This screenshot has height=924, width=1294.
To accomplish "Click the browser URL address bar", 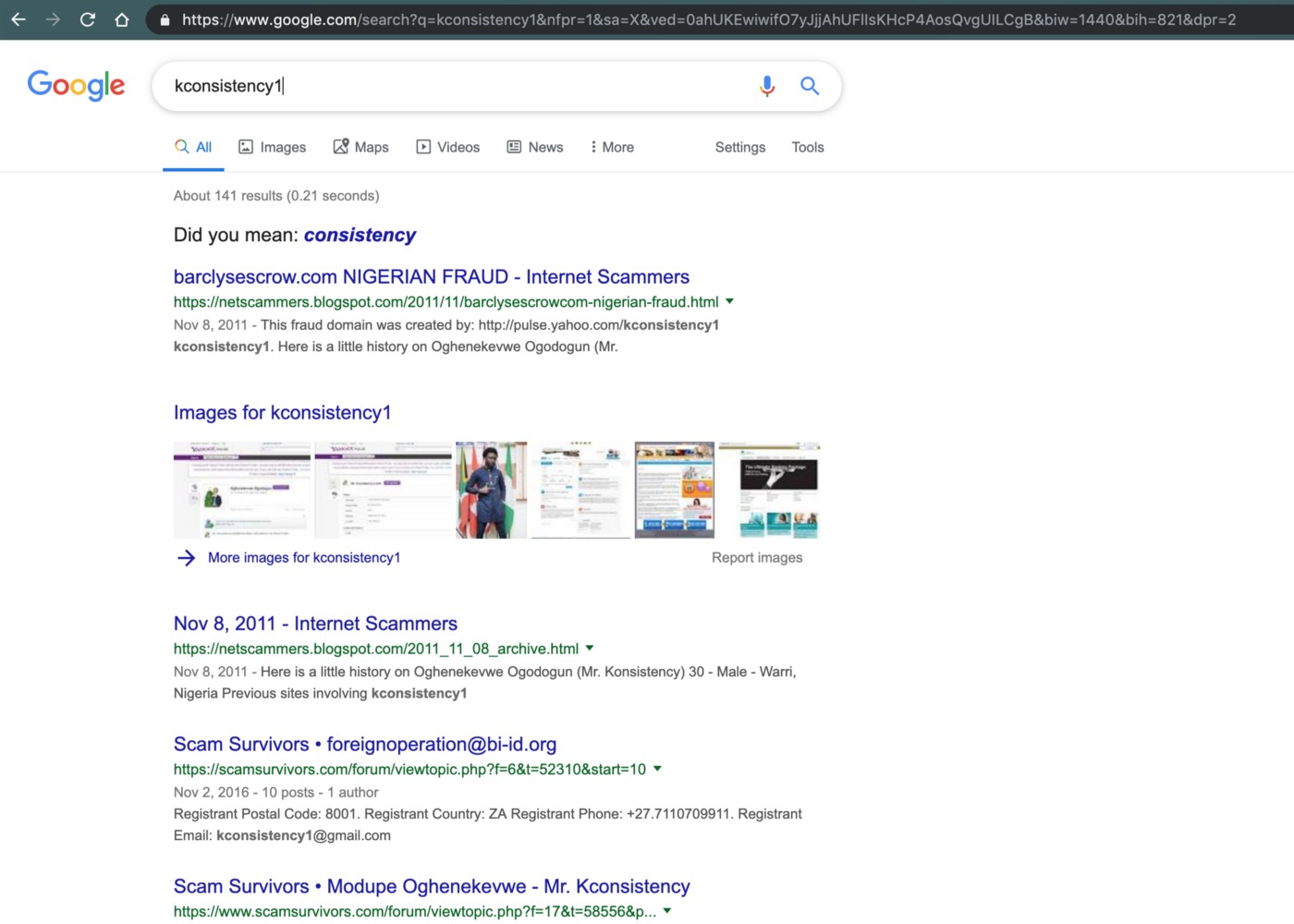I will [x=708, y=19].
